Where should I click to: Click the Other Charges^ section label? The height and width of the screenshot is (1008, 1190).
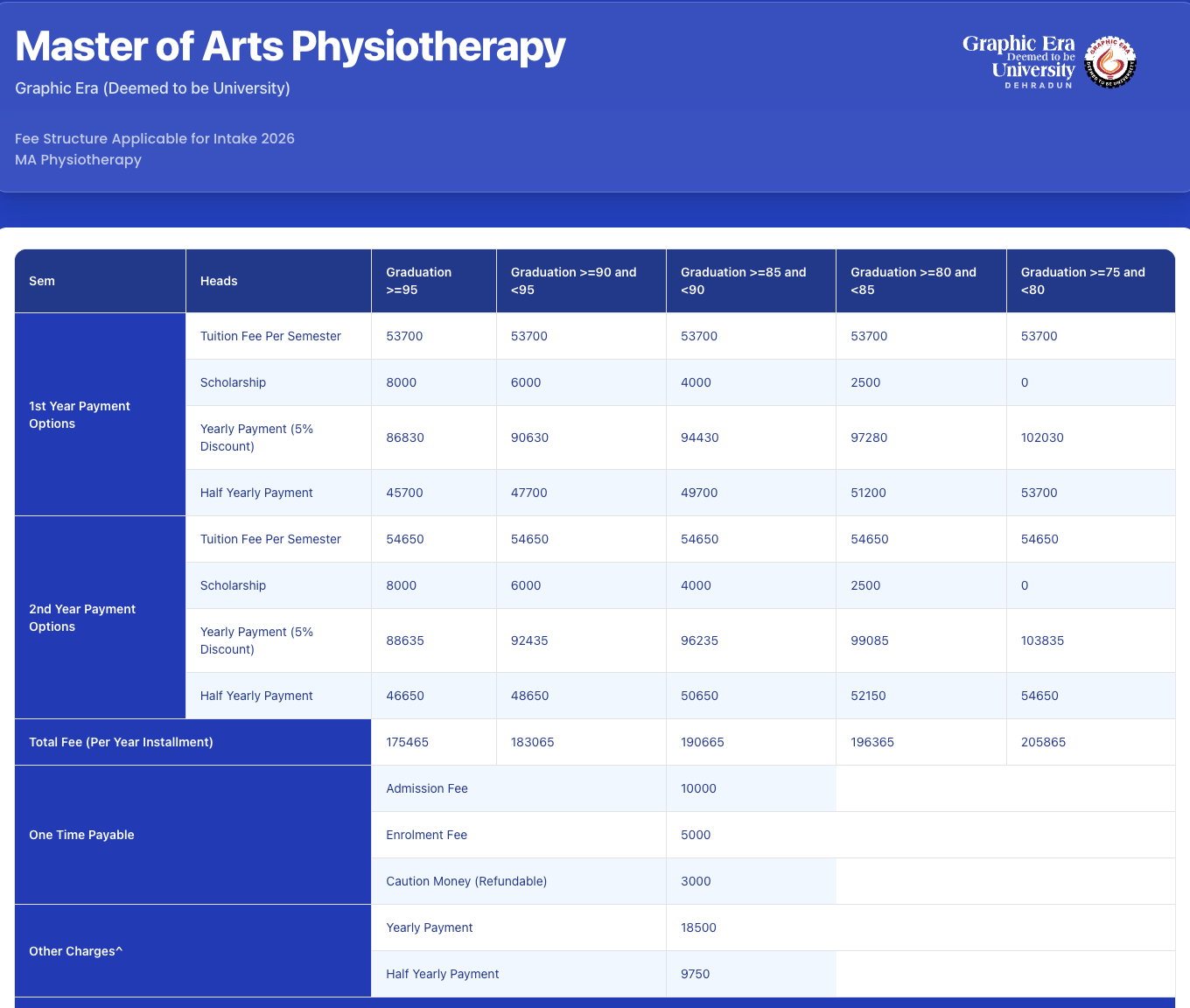(75, 951)
